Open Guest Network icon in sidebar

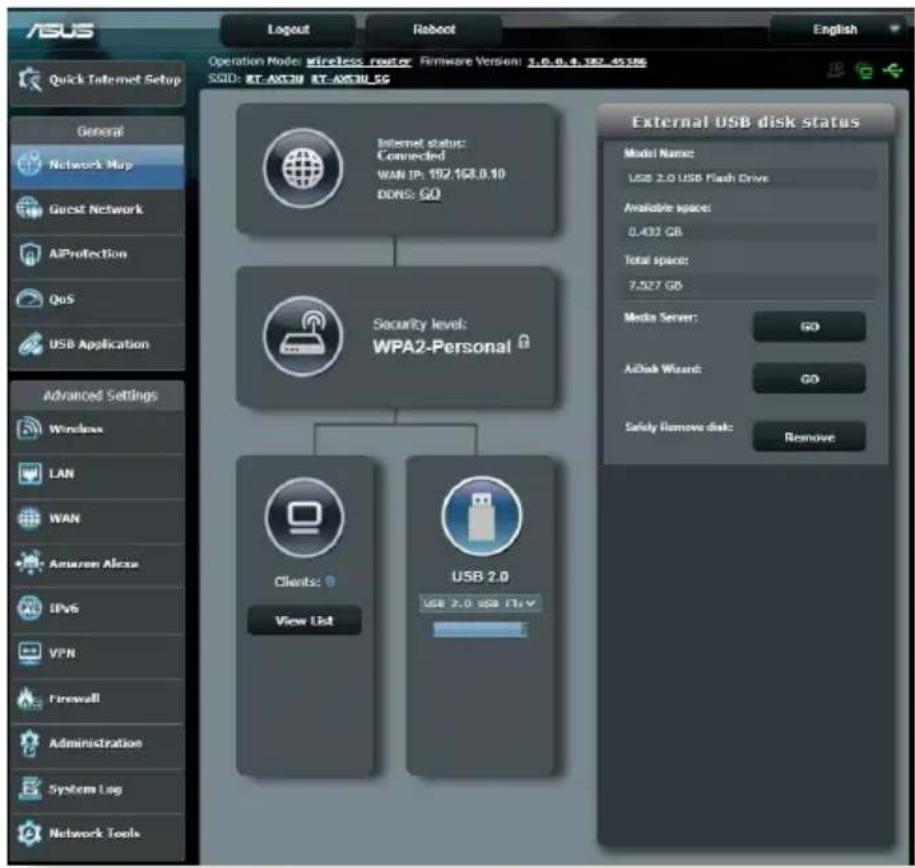point(29,208)
